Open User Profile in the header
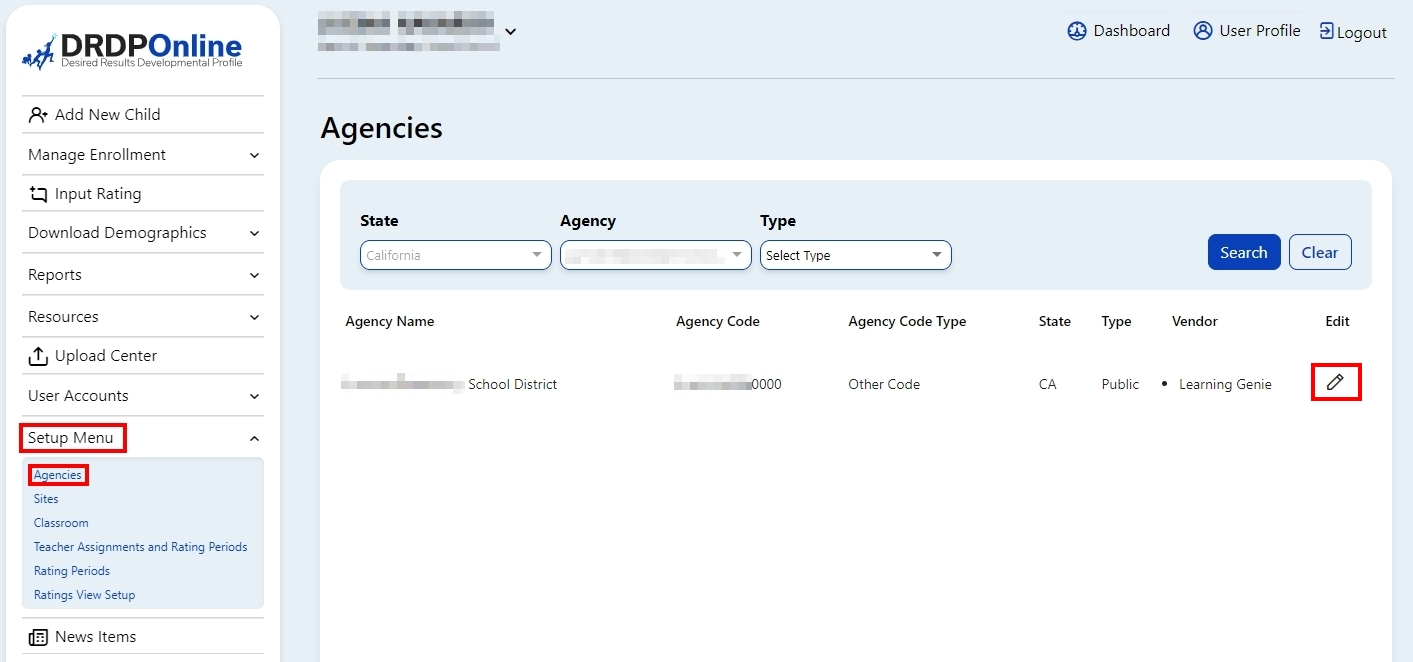The image size is (1413, 662). [1246, 31]
